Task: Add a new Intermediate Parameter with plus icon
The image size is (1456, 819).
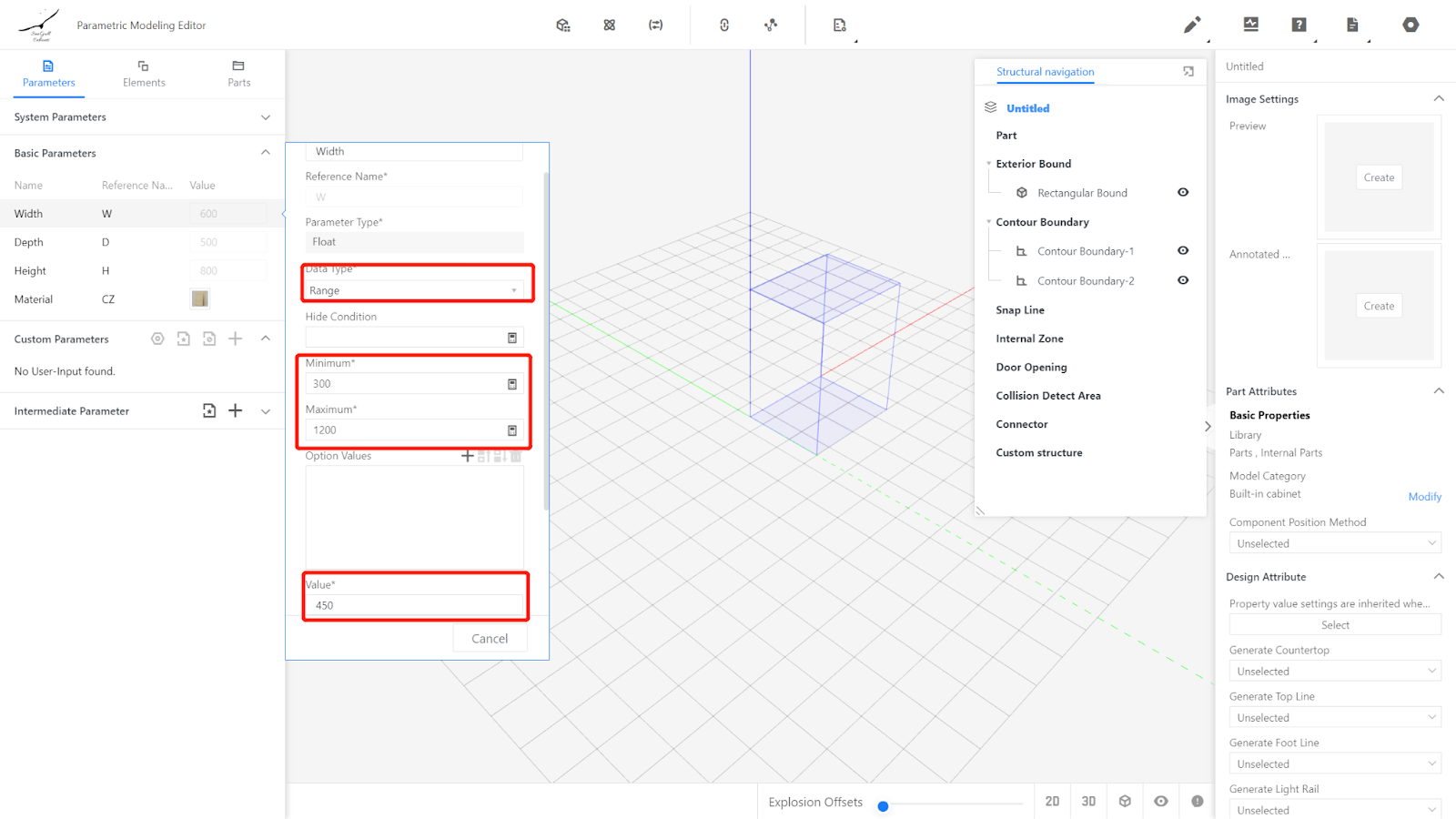Action: pyautogui.click(x=236, y=410)
